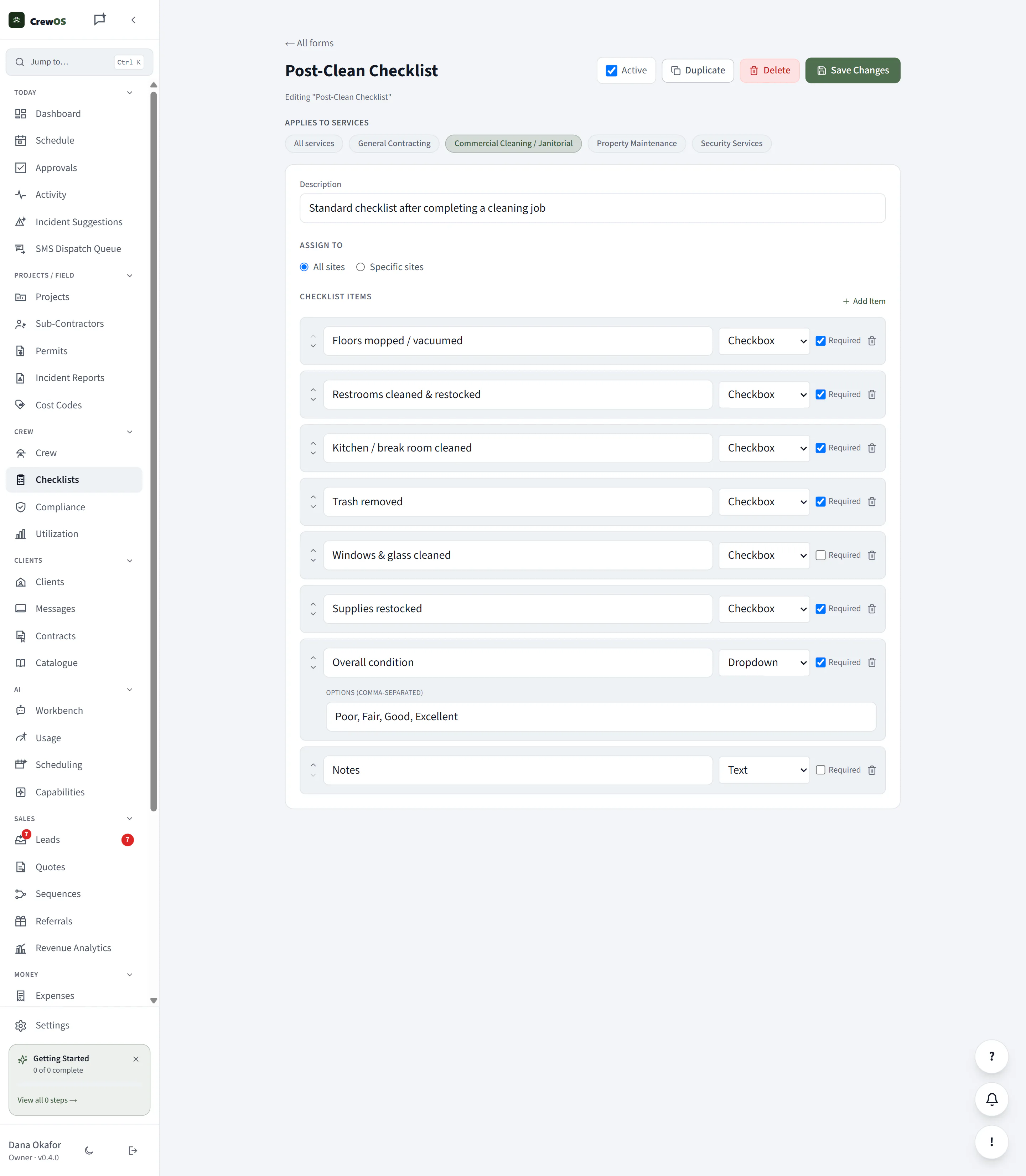Toggle Required for Overall condition

820,663
